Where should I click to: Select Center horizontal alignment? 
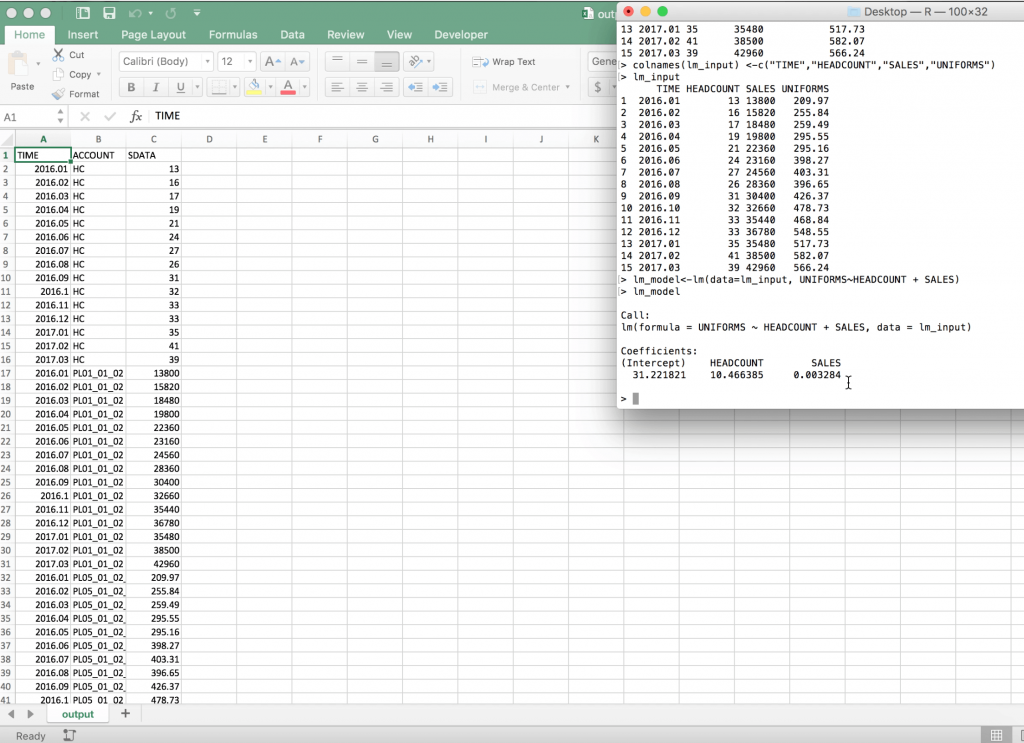point(362,87)
